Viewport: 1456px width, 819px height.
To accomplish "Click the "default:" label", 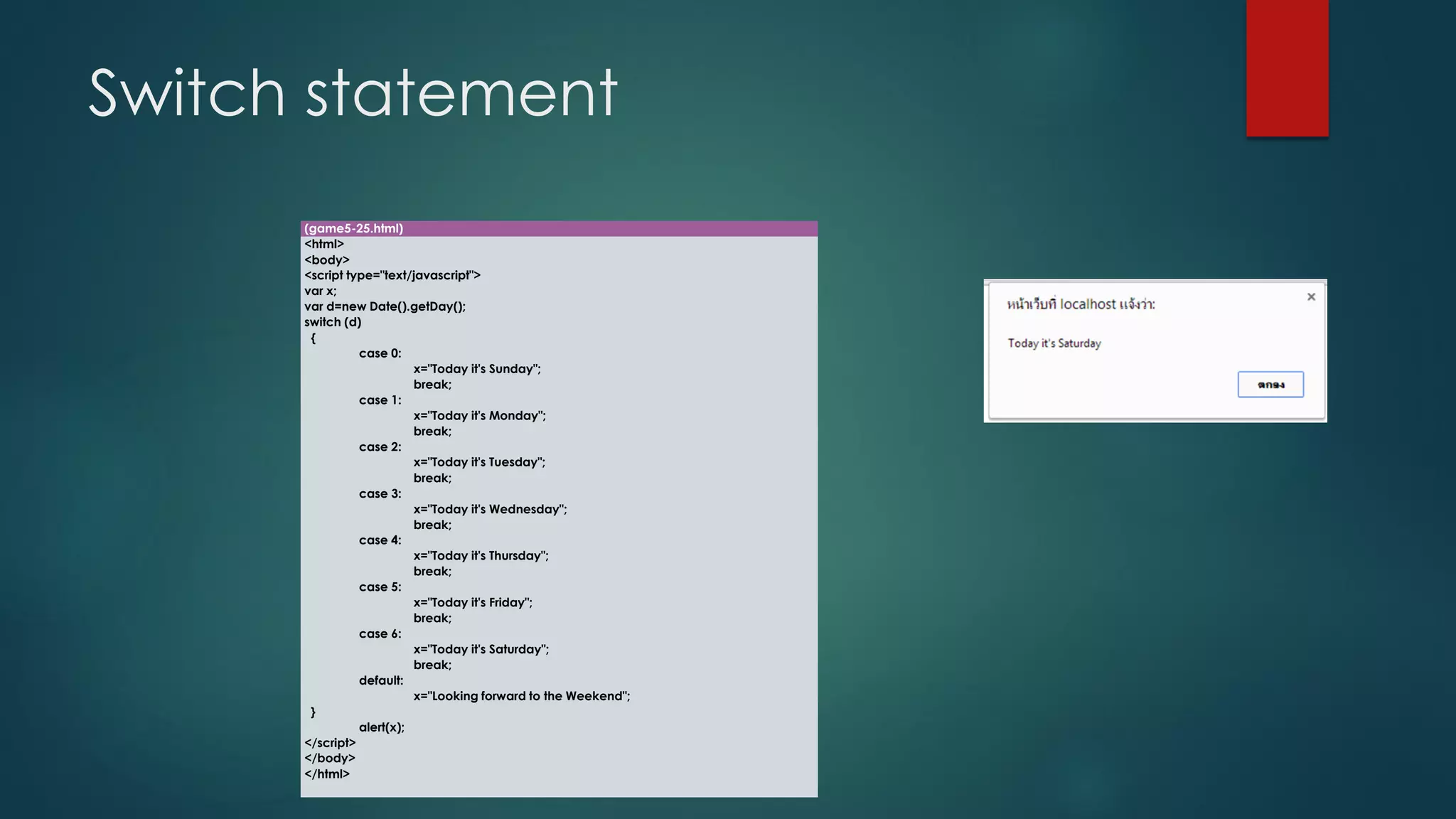I will (x=380, y=680).
